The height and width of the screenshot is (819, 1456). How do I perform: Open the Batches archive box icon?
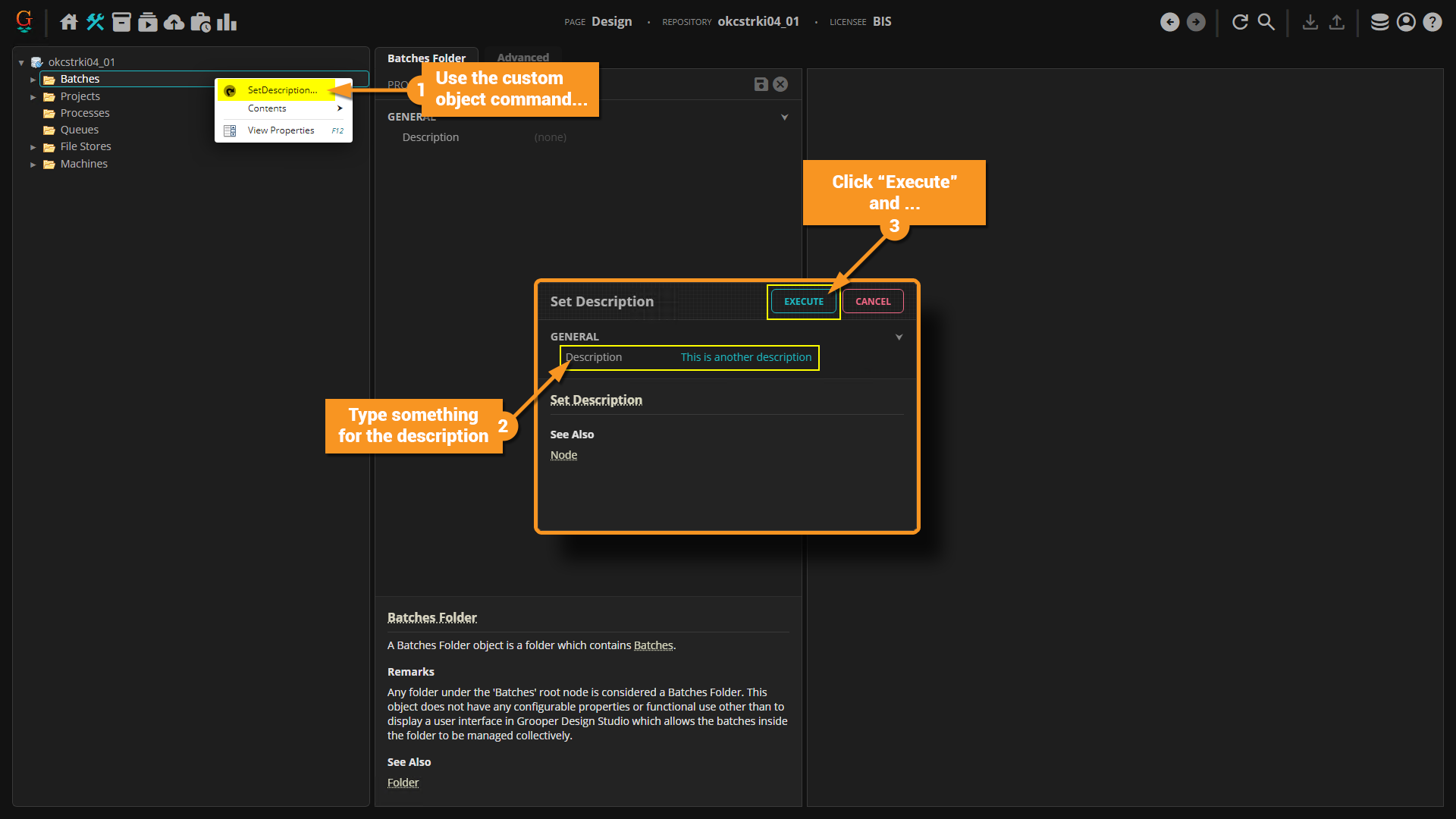point(121,22)
